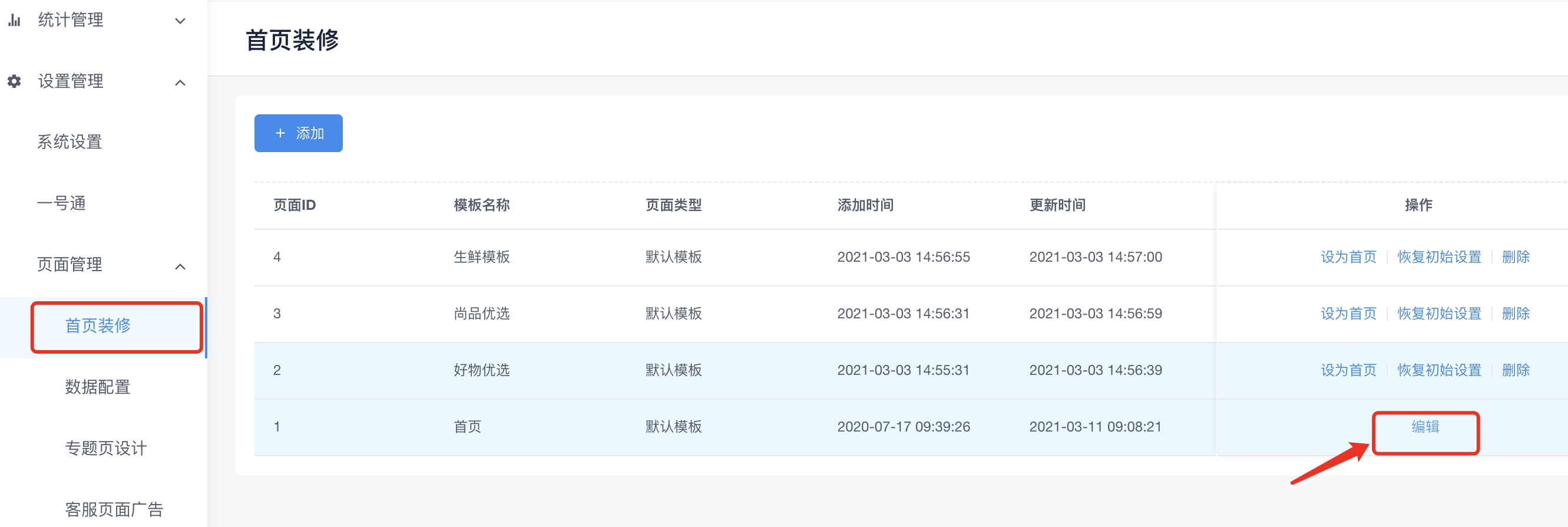Click 恢复初始设置 for 好物优选
The height and width of the screenshot is (527, 1568).
pos(1439,370)
